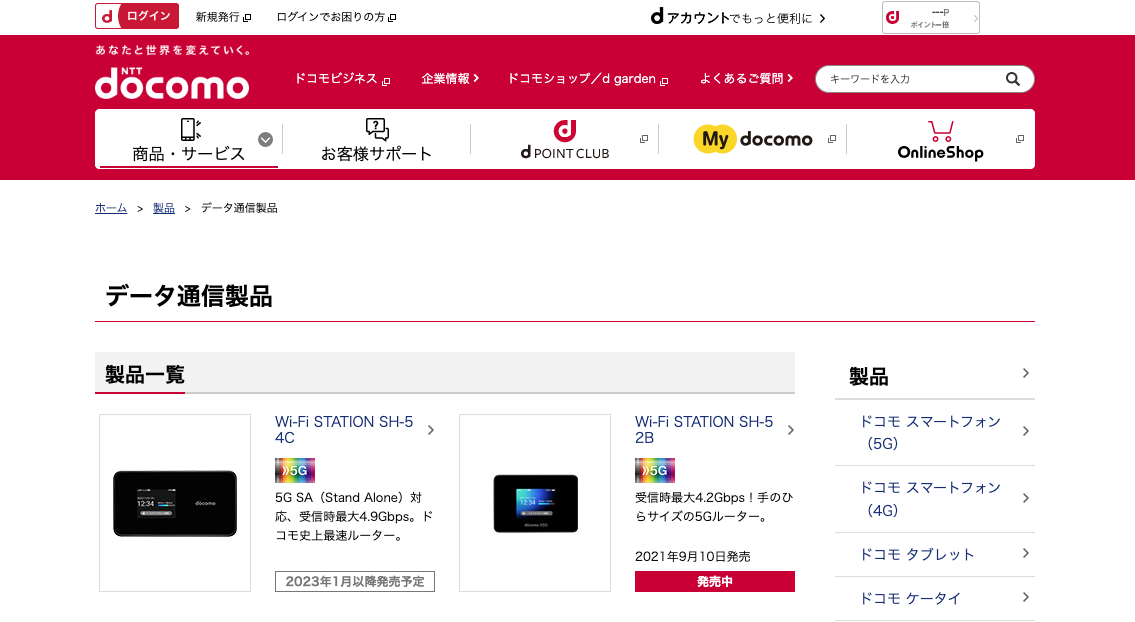Click external-link icon beside My docomo
Screen dimensions: 1135x622
pos(832,139)
